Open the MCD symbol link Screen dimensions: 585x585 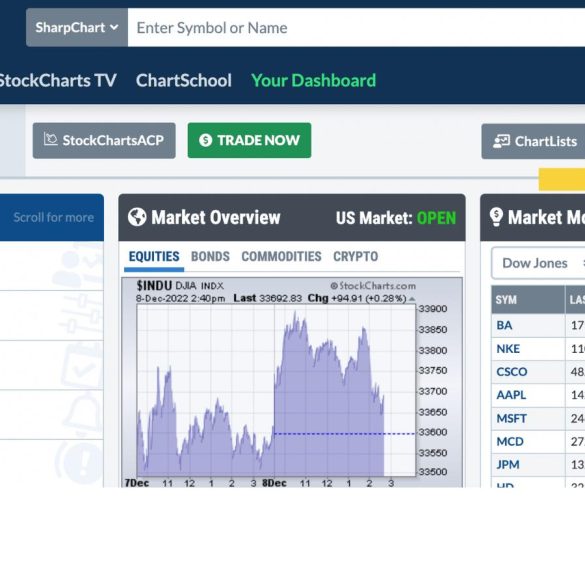[x=510, y=442]
